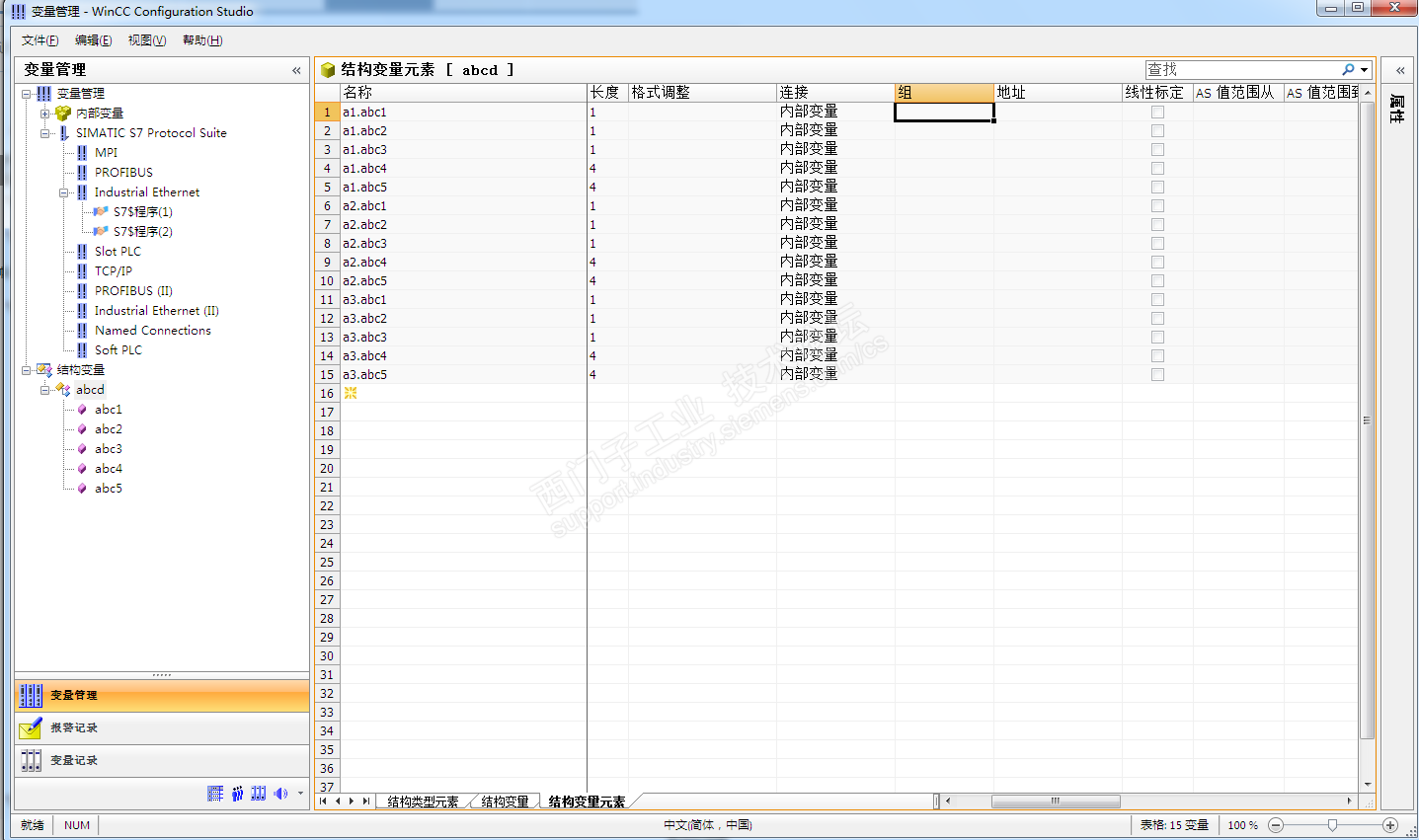Toggle 线性标定 checkbox for a2.abc3
The height and width of the screenshot is (840, 1419).
coord(1157,244)
